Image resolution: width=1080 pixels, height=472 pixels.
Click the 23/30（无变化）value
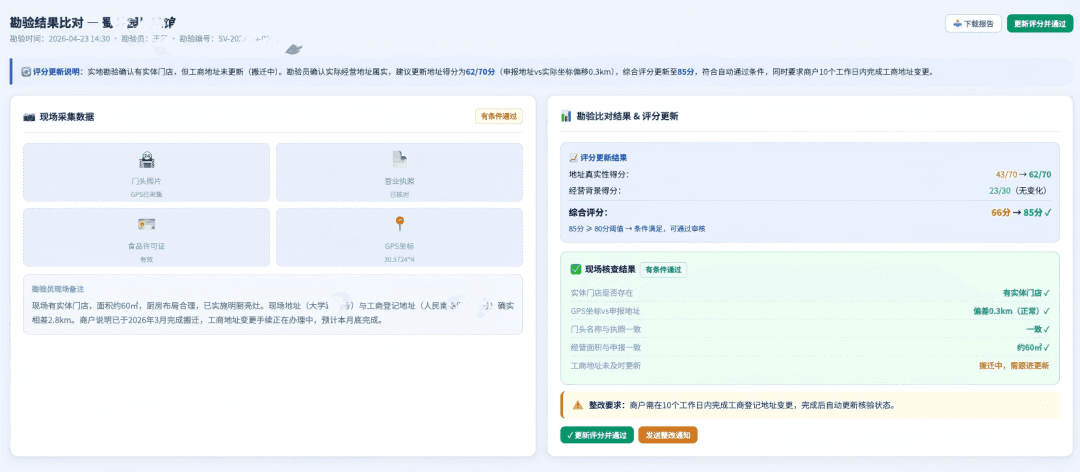1020,191
